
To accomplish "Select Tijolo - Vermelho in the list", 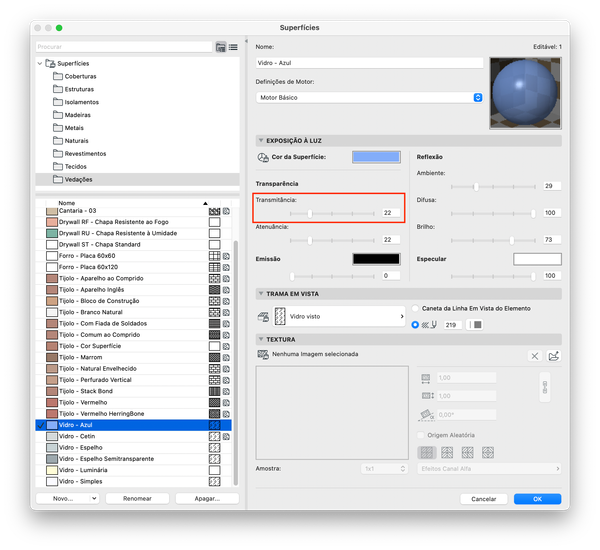I will tap(134, 403).
